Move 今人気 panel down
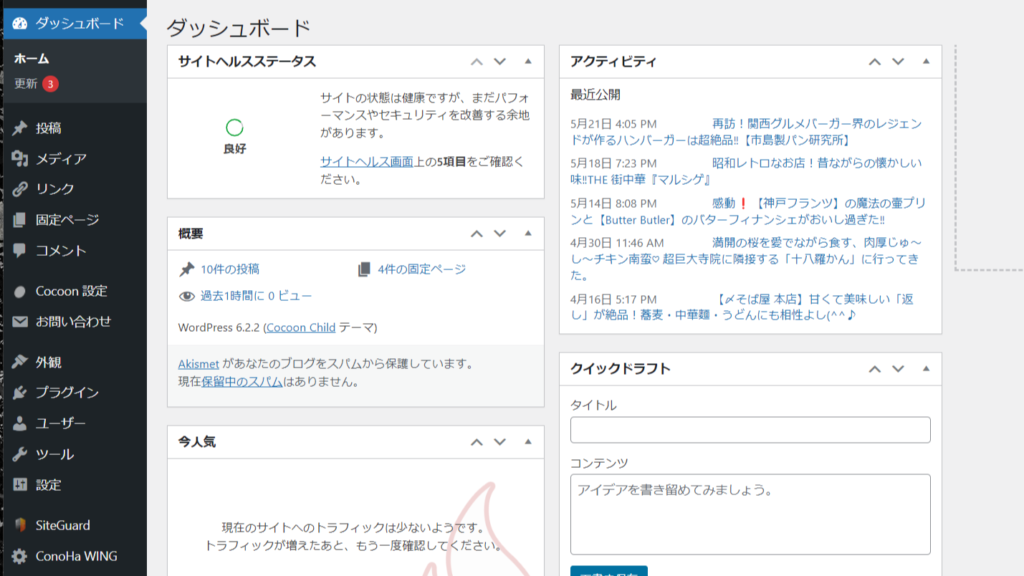1024x576 pixels. 500,442
